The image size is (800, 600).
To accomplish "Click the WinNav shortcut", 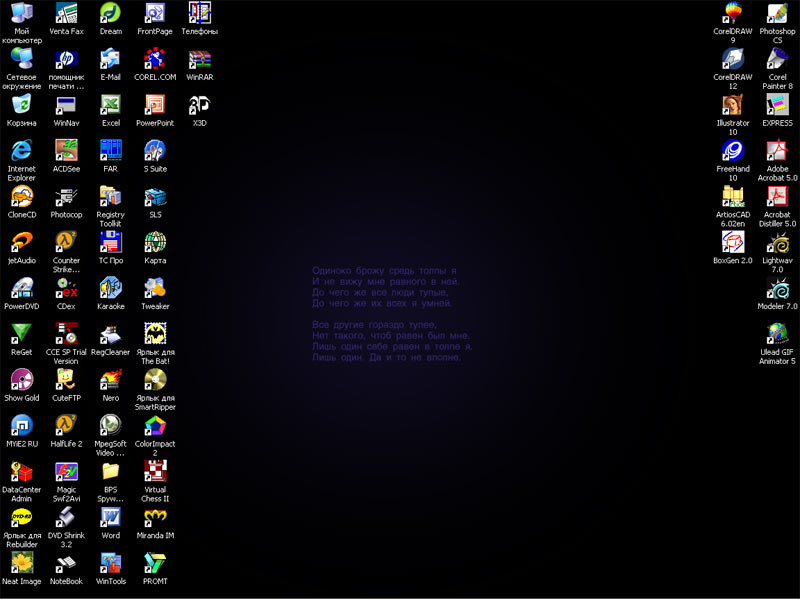I will click(66, 105).
